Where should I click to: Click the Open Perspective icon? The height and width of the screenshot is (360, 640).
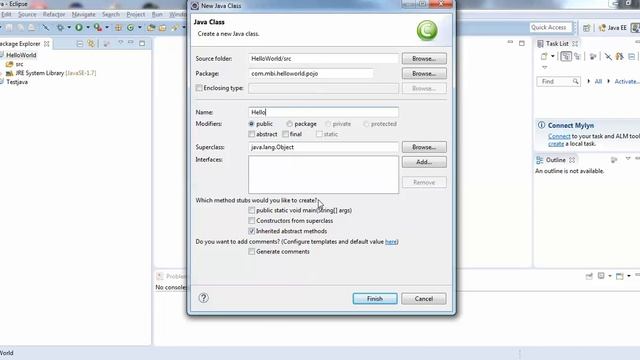[587, 28]
